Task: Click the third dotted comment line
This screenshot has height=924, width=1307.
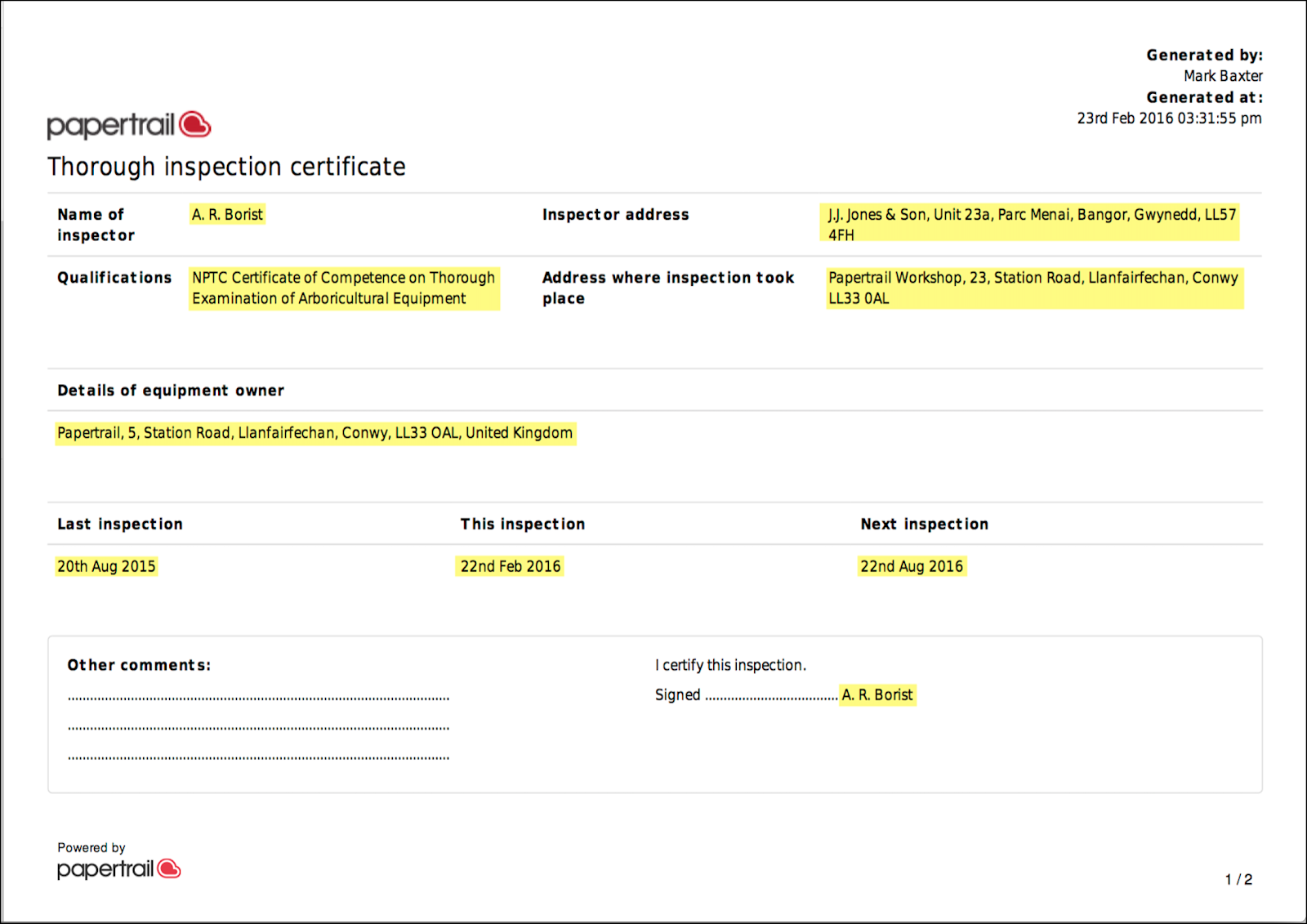Action: click(x=259, y=758)
